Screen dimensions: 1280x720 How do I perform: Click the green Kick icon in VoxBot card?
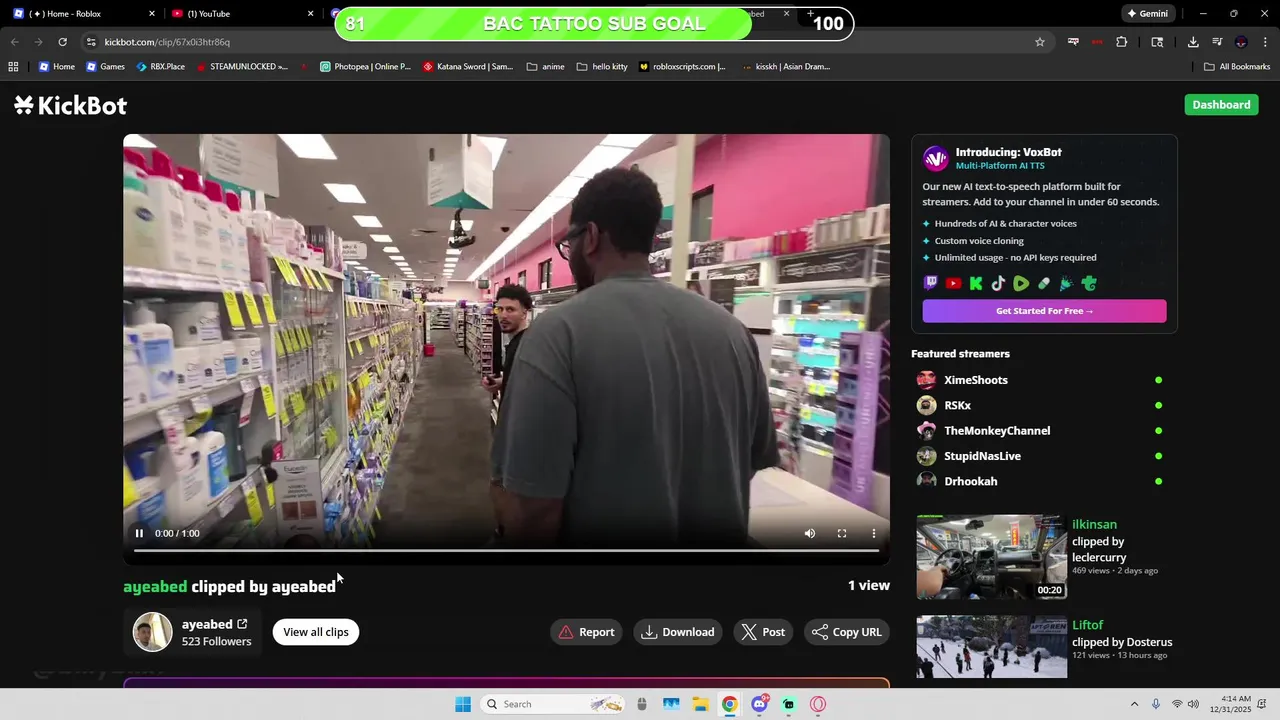click(x=976, y=284)
